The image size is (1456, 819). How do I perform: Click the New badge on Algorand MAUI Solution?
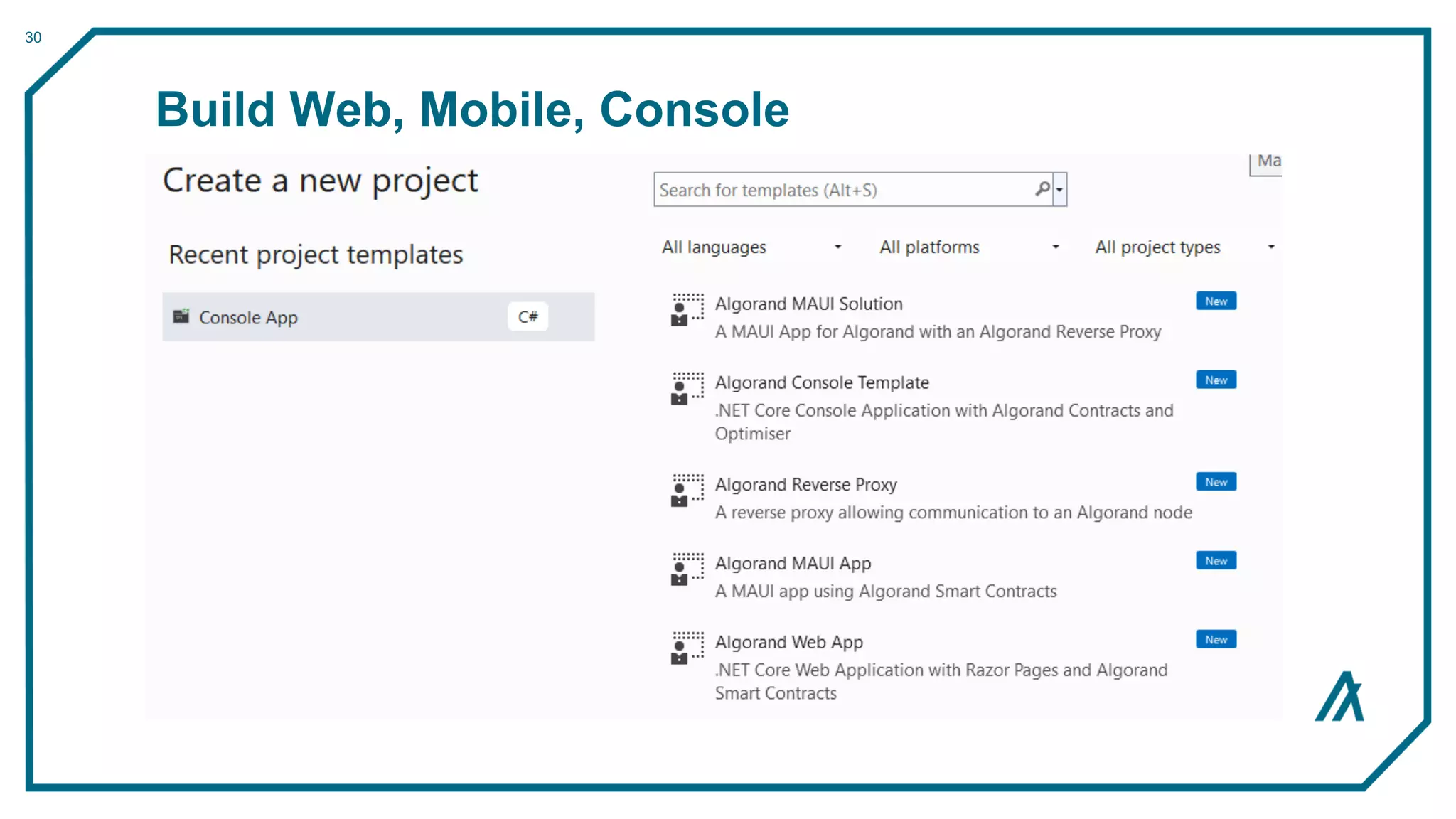click(1216, 301)
